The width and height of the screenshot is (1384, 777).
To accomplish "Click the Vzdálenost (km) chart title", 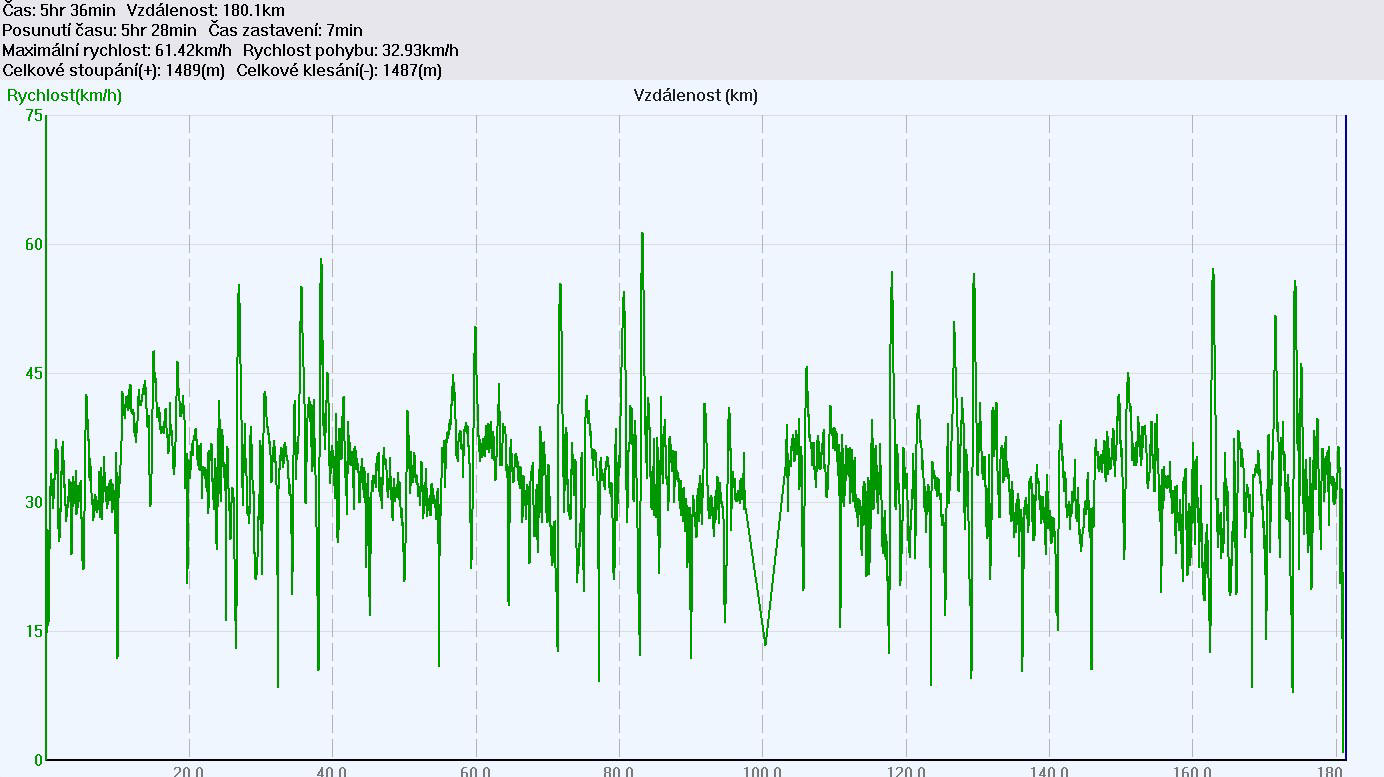I will click(x=695, y=96).
